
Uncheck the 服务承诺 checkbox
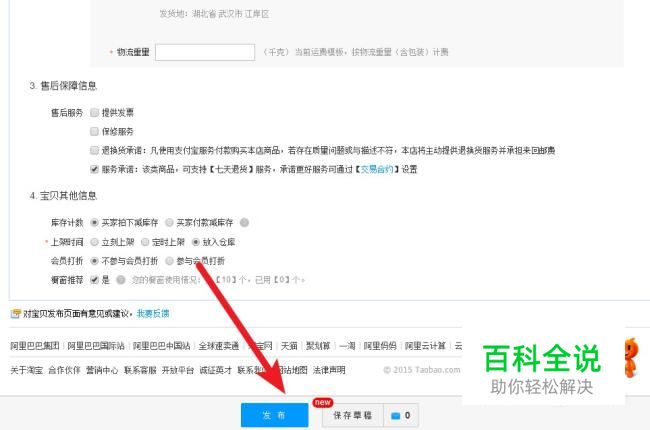(95, 169)
